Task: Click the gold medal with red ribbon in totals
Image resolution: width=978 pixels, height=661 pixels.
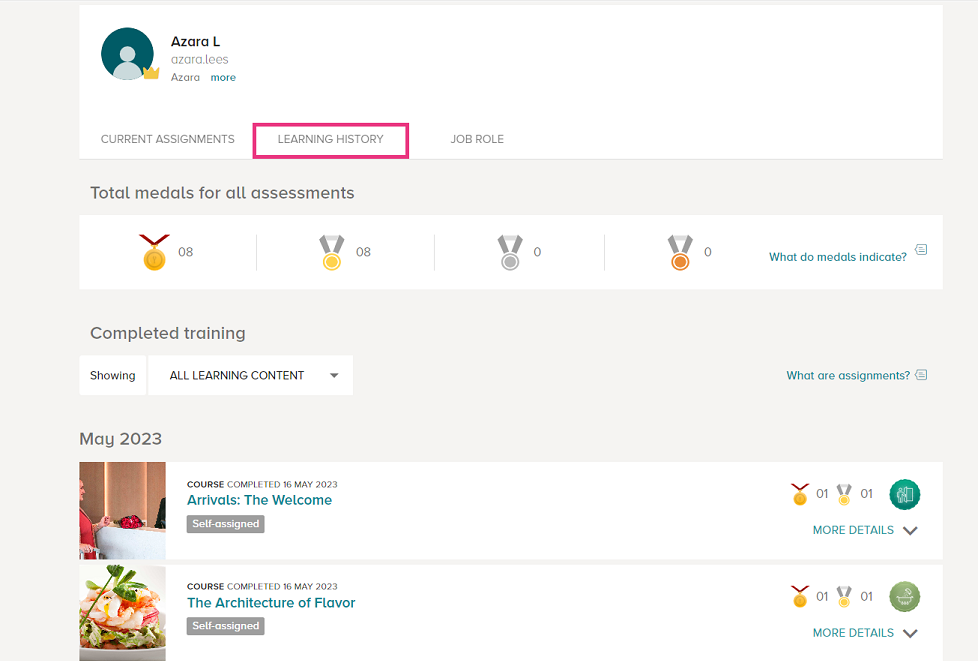Action: click(x=154, y=252)
